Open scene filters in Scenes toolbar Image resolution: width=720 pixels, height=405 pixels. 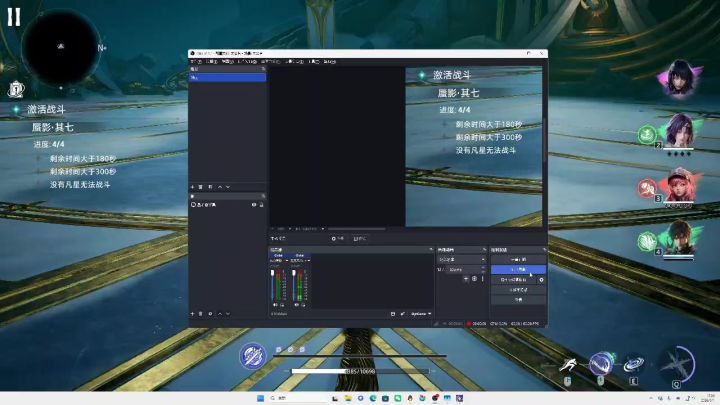(210, 187)
